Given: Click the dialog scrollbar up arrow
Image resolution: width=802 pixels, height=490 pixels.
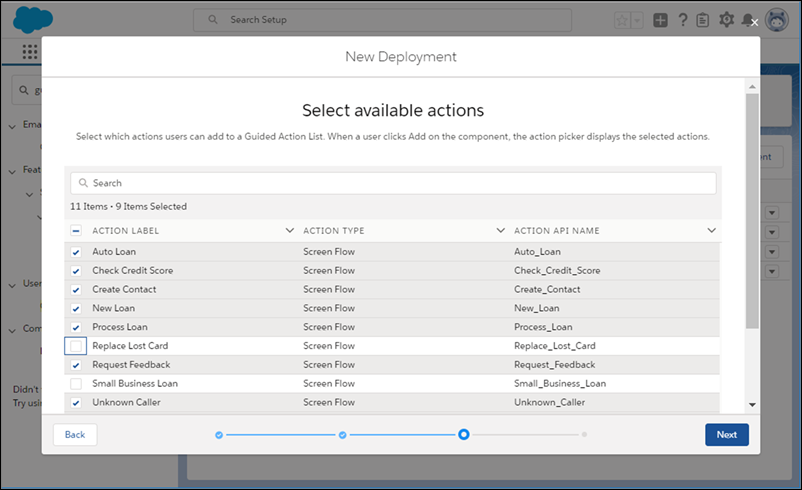Looking at the screenshot, I should [x=752, y=86].
